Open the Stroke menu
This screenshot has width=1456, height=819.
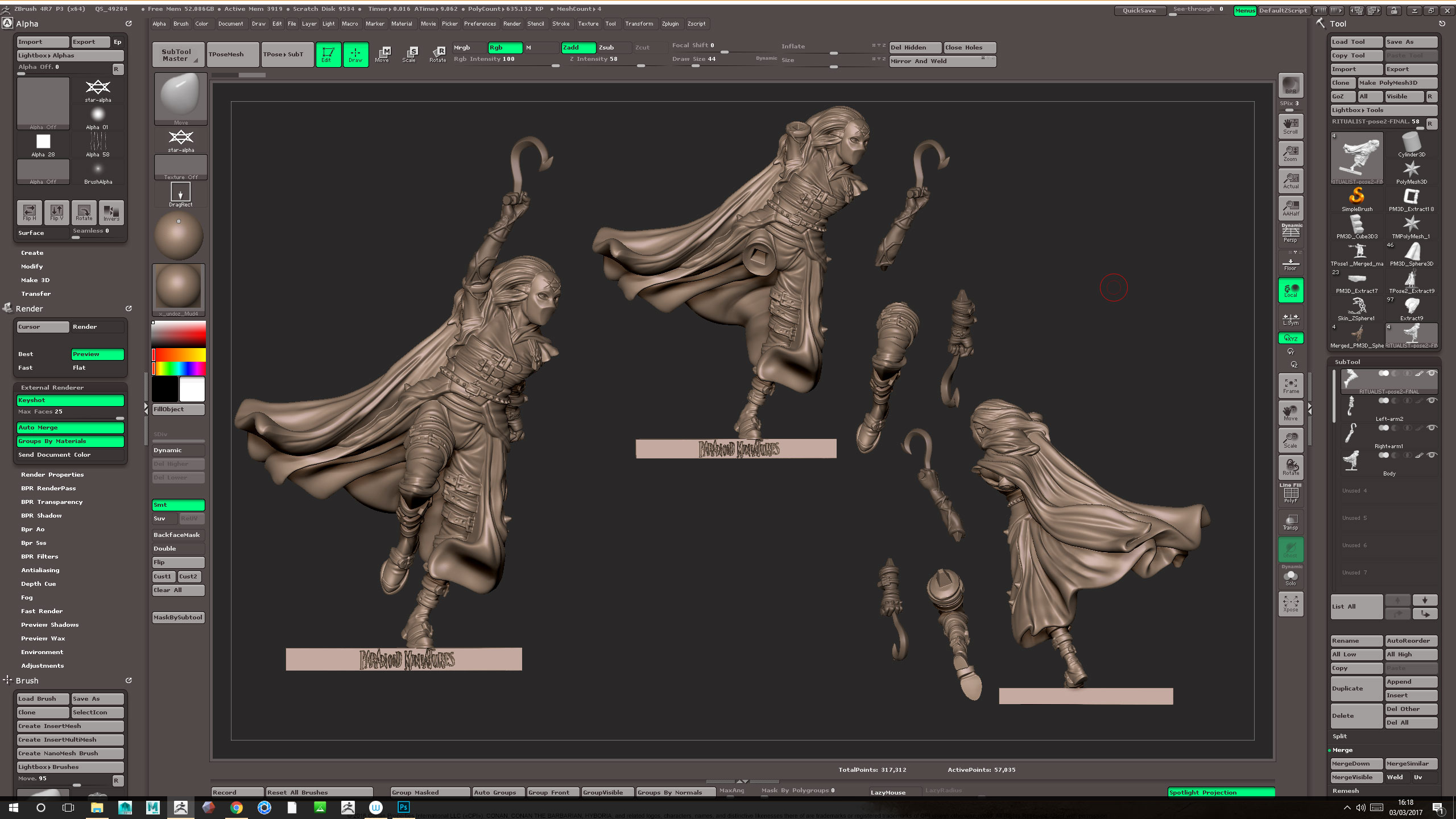[x=561, y=24]
